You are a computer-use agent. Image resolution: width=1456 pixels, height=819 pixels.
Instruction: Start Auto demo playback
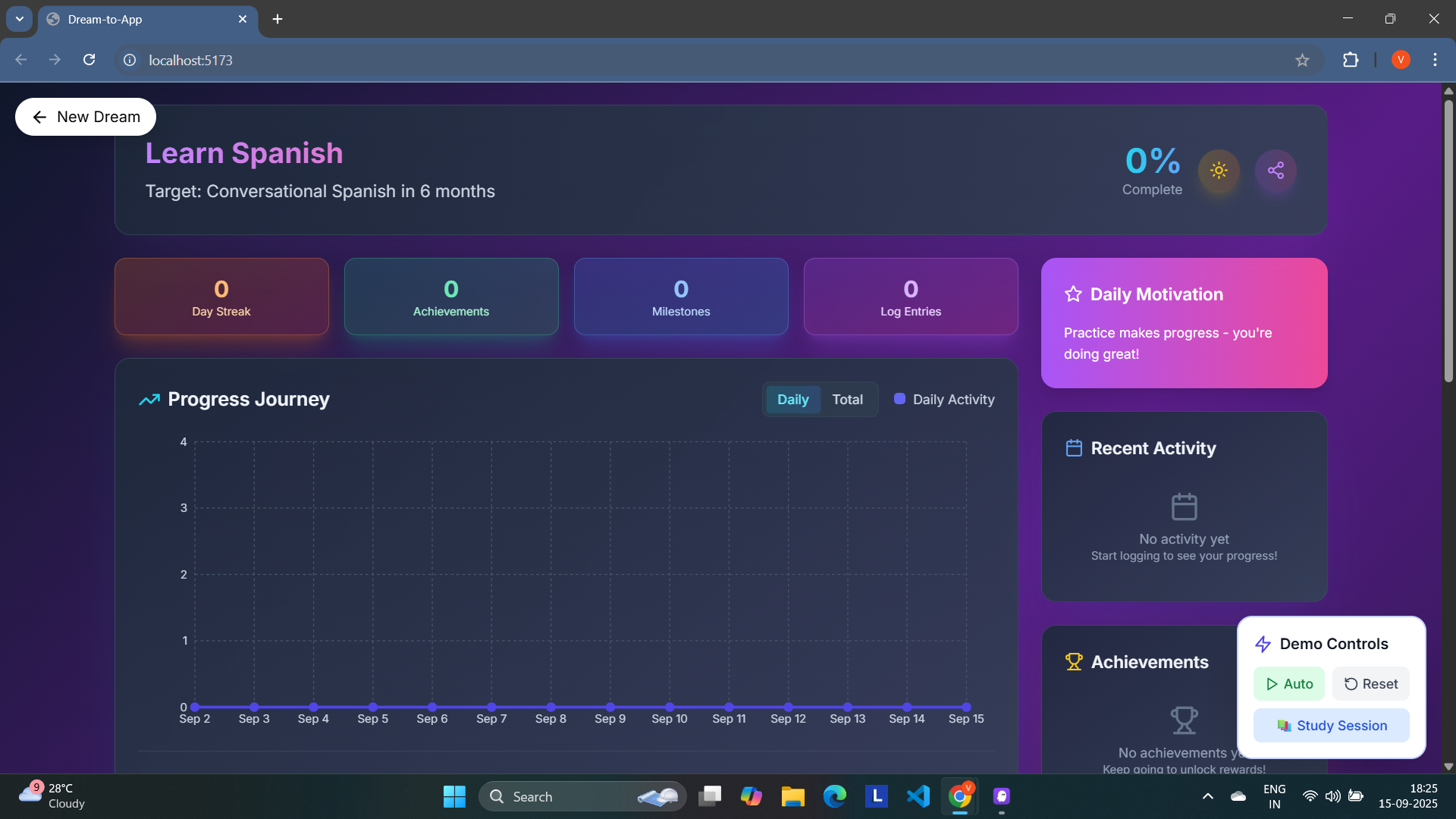click(x=1288, y=684)
